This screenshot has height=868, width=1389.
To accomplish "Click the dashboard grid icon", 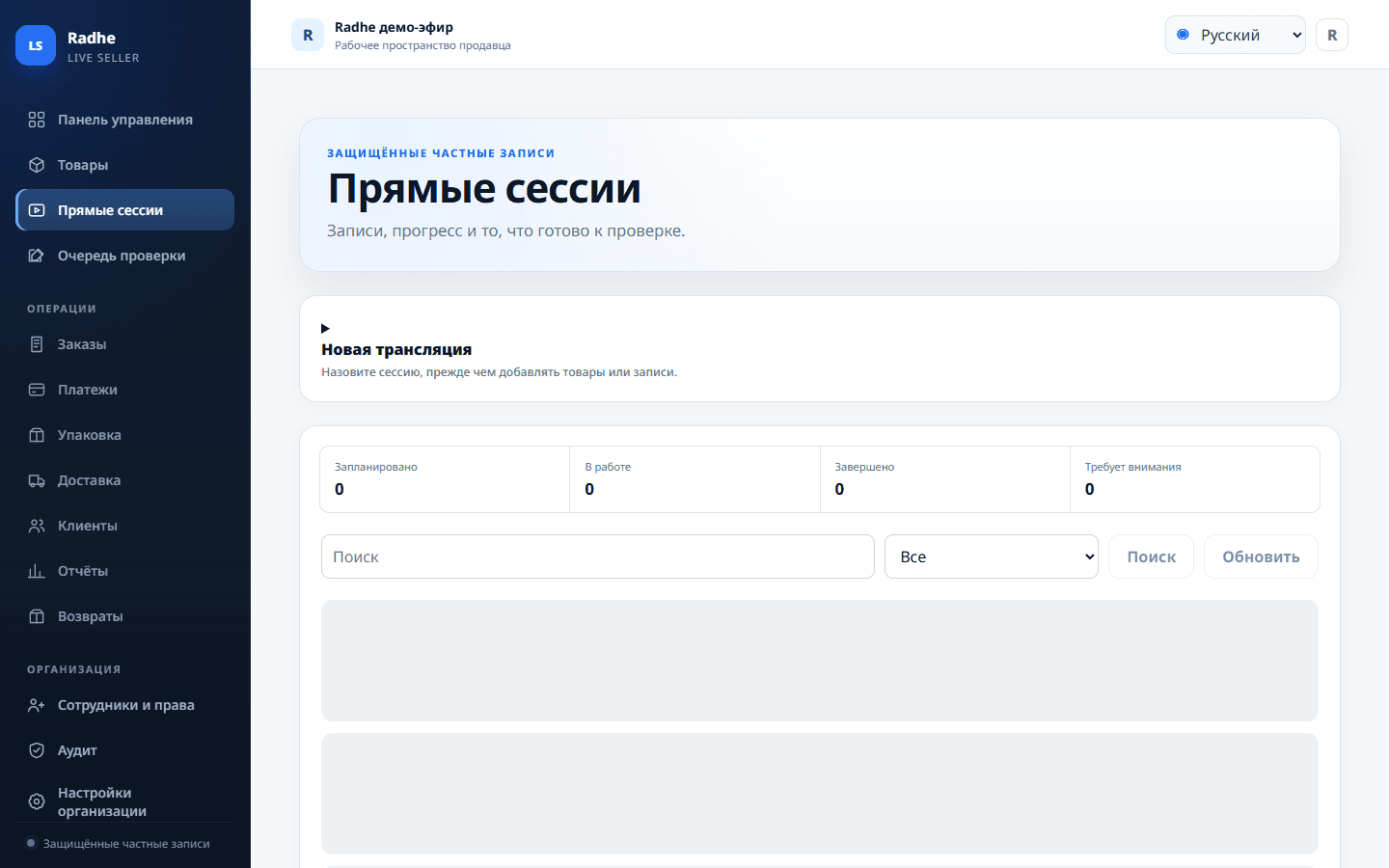I will click(x=37, y=120).
